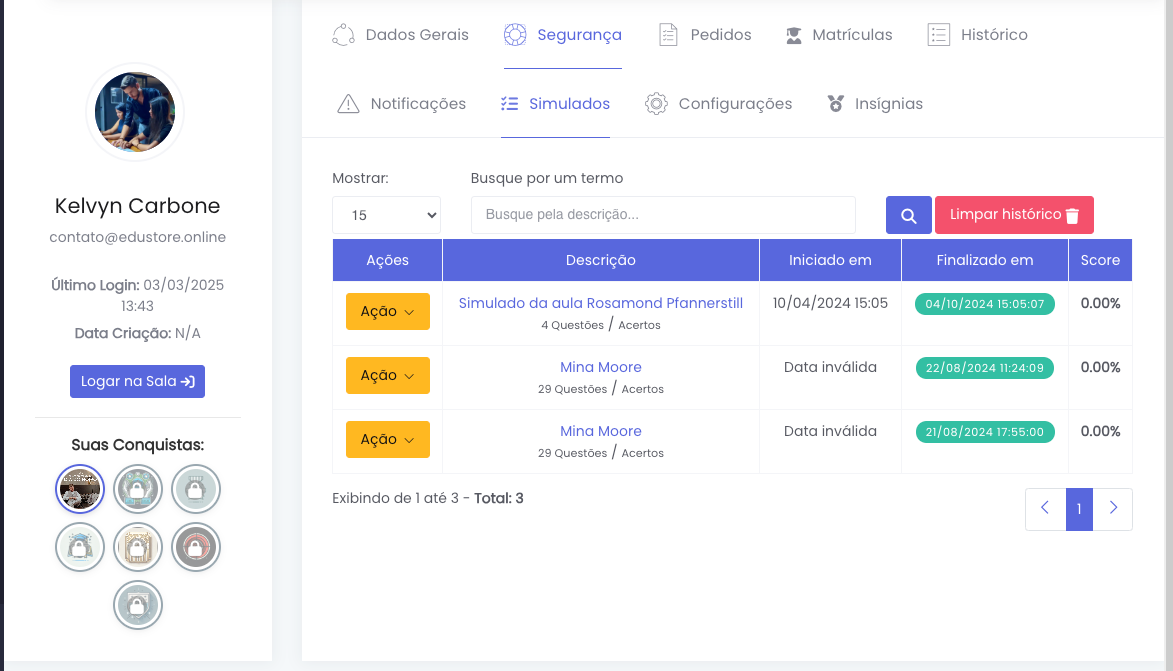Open the Pedidos tab
The width and height of the screenshot is (1173, 671).
click(x=705, y=35)
